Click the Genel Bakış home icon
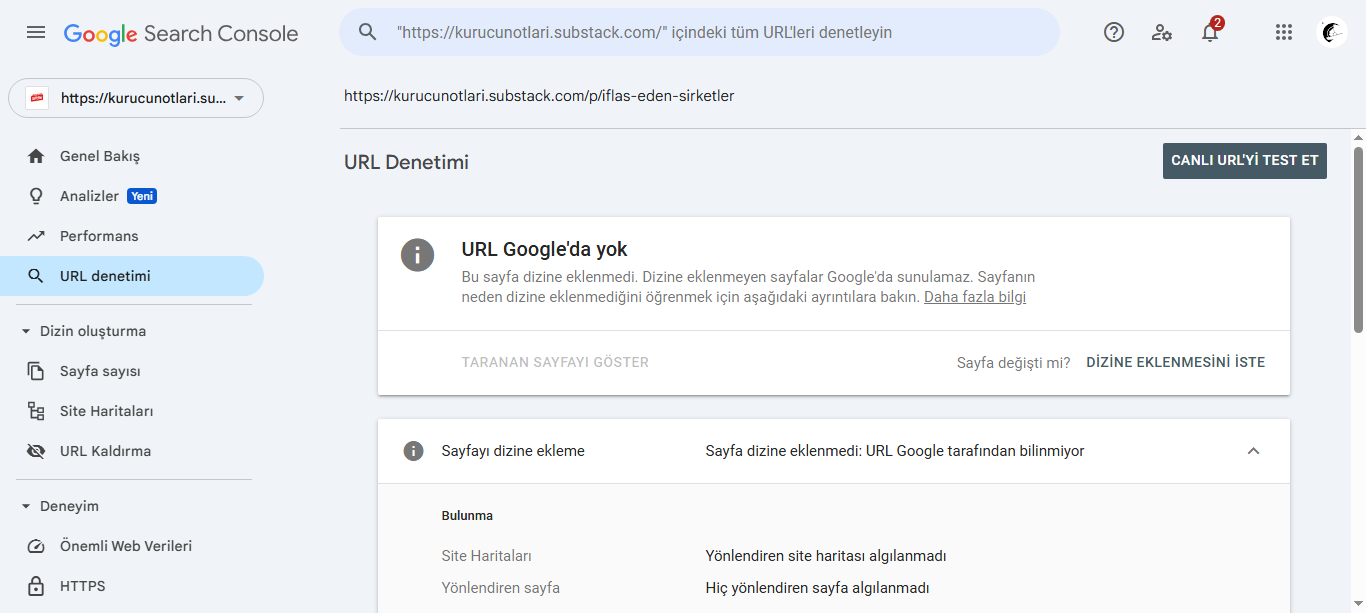The height and width of the screenshot is (613, 1366). click(36, 156)
